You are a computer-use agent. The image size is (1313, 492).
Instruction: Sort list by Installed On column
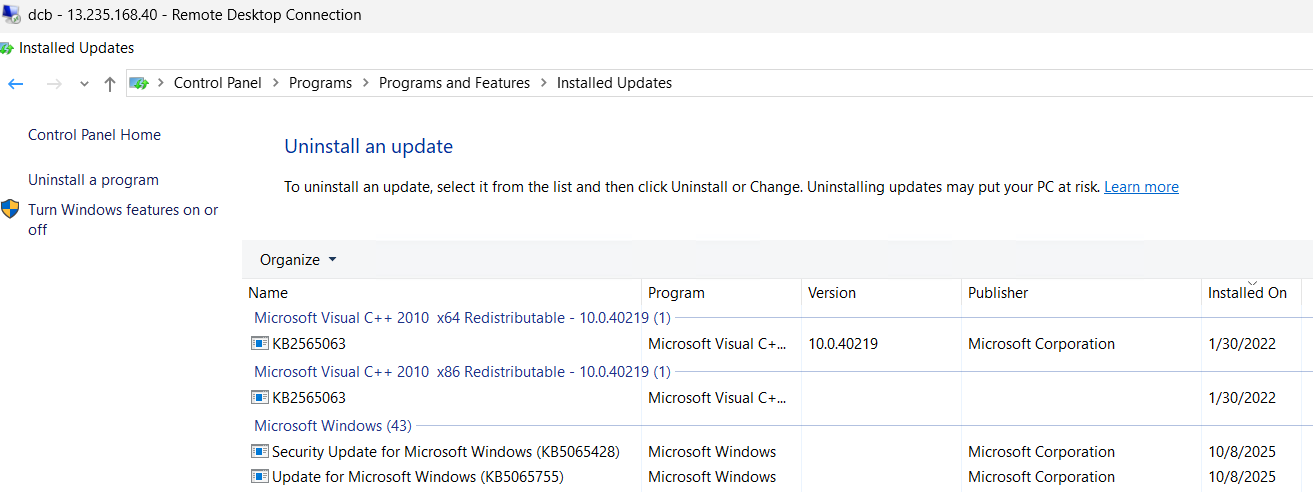1247,293
